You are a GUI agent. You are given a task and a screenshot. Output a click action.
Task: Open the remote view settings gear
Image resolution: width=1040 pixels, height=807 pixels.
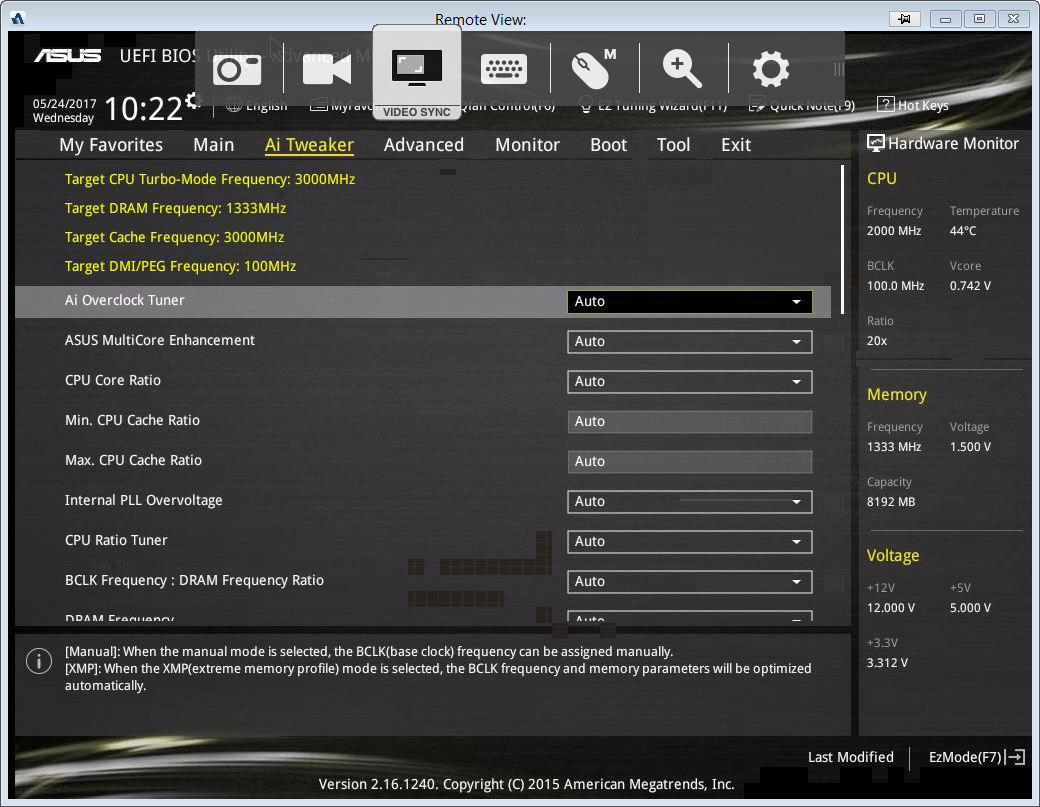point(771,69)
